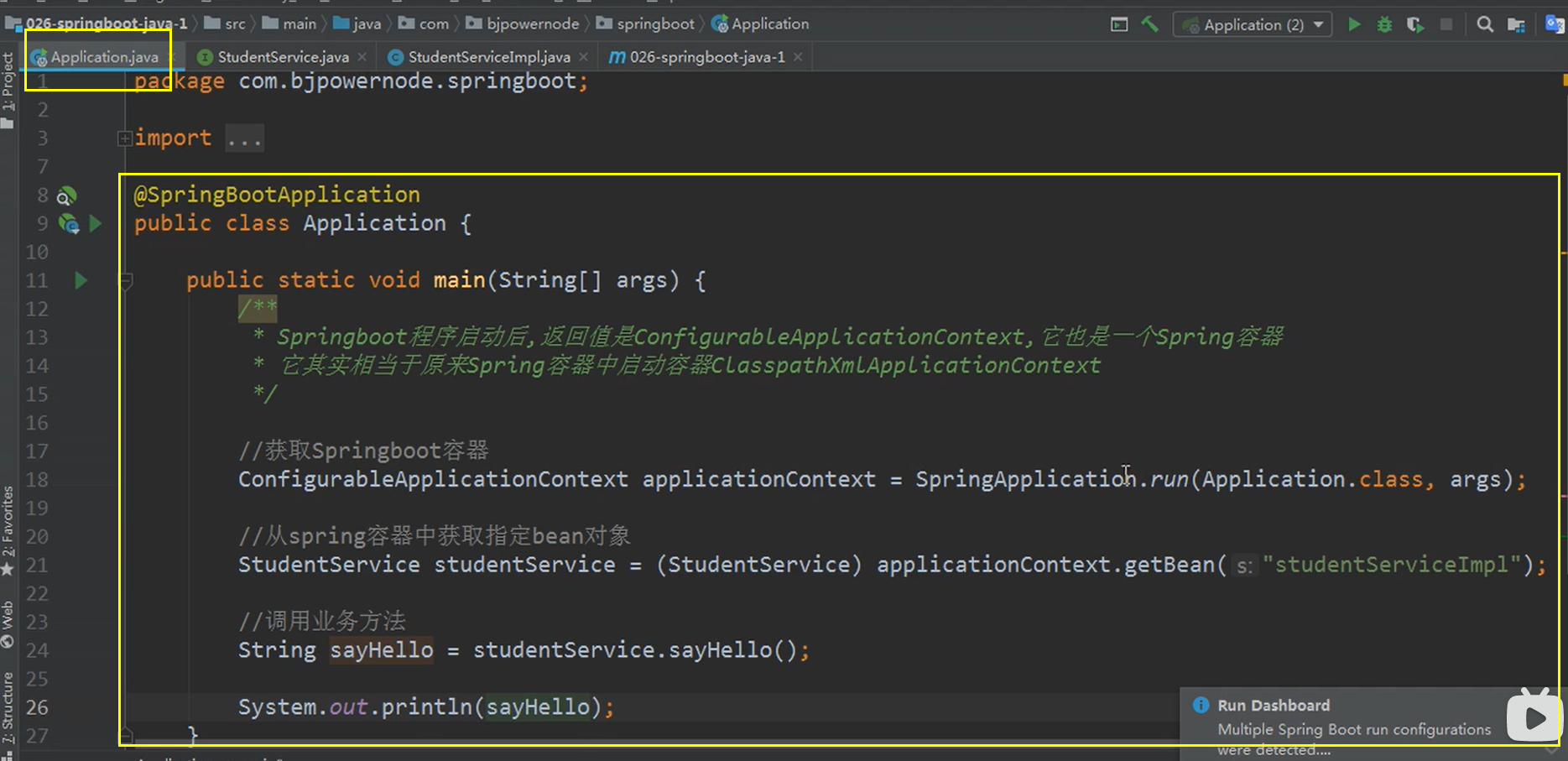Select com package in navigation breadcrumb

pyautogui.click(x=425, y=23)
